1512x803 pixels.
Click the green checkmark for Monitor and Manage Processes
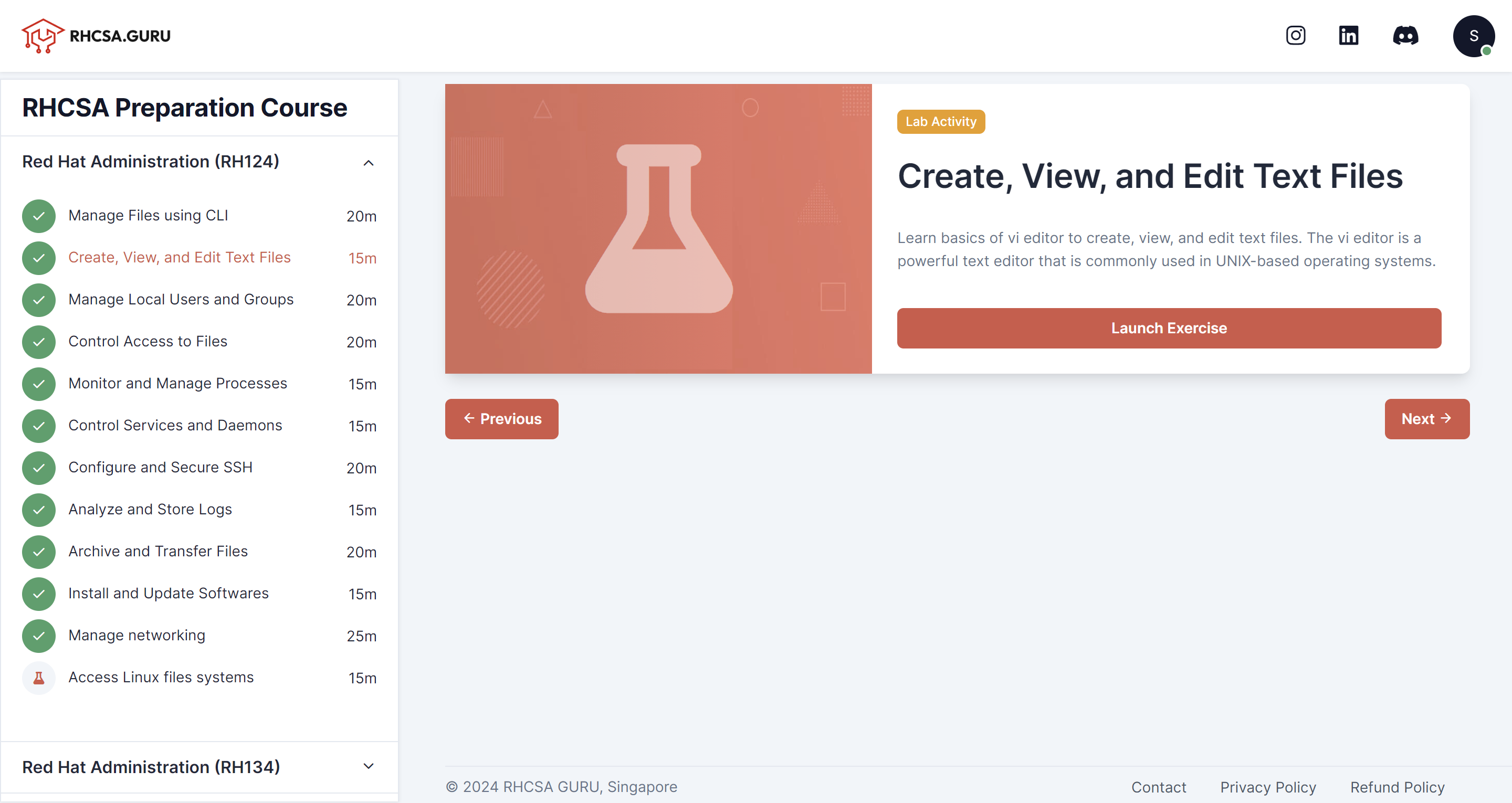pyautogui.click(x=39, y=384)
